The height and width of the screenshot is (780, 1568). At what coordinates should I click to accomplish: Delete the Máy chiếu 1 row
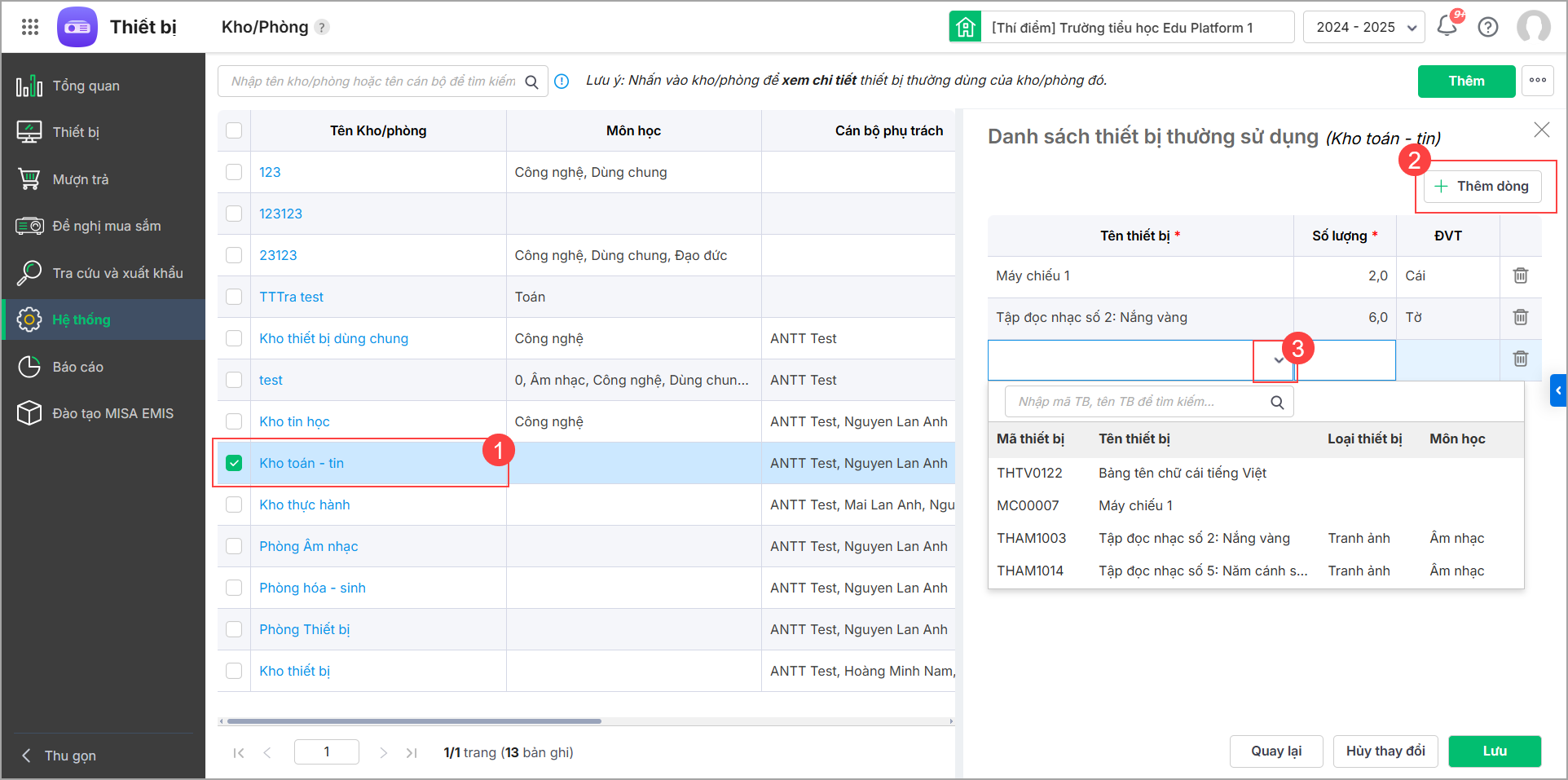(x=1521, y=275)
